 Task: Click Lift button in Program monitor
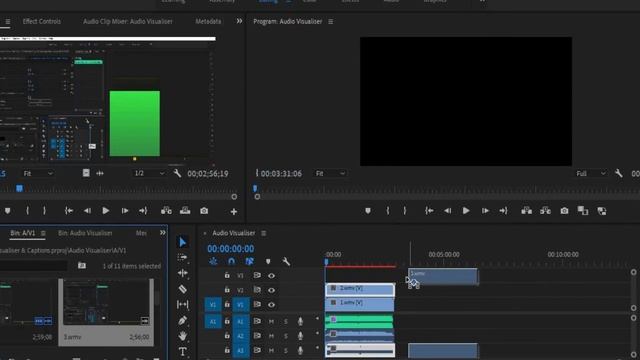[x=526, y=211]
